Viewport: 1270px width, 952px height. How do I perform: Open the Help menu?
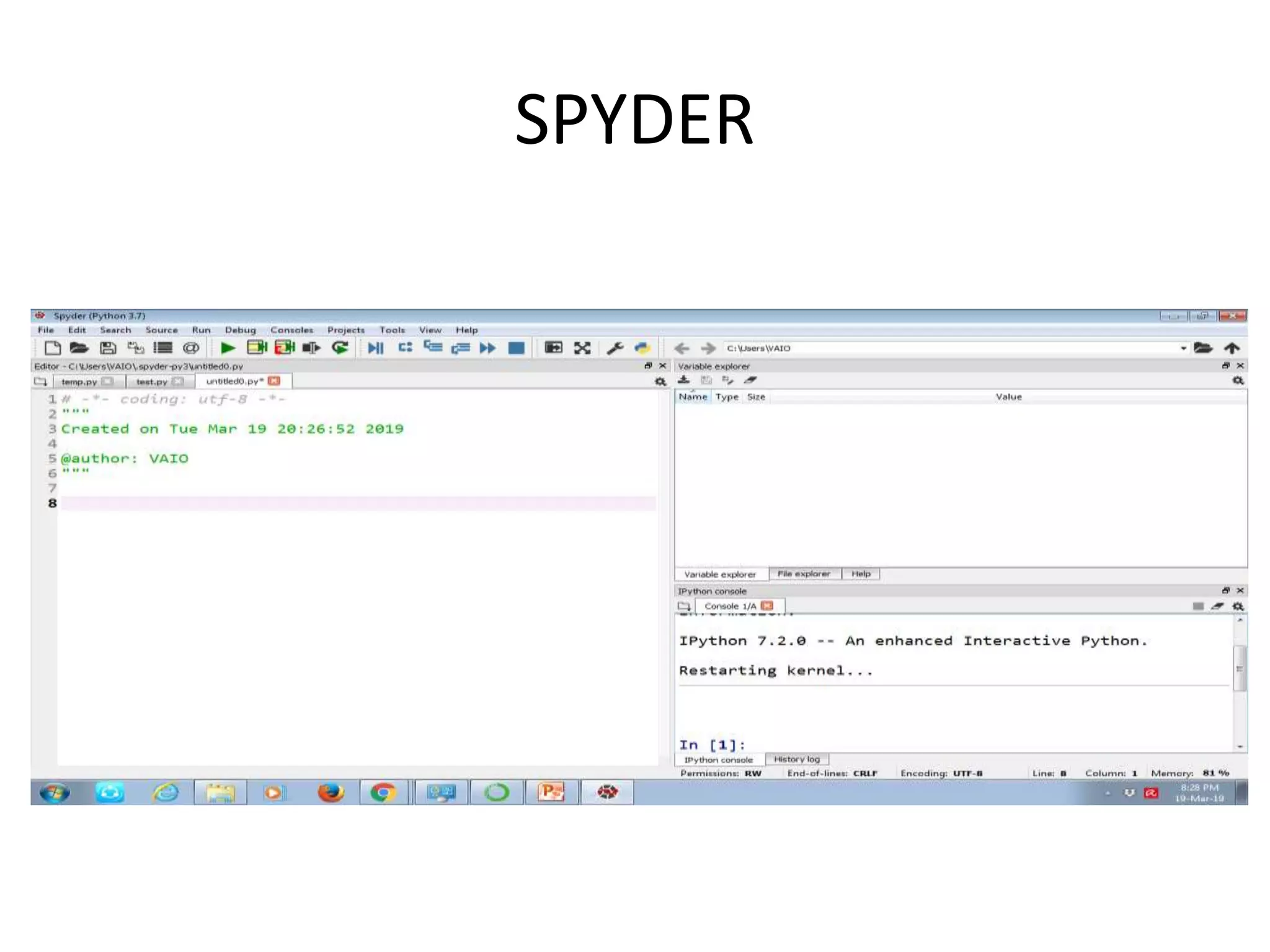pos(466,330)
